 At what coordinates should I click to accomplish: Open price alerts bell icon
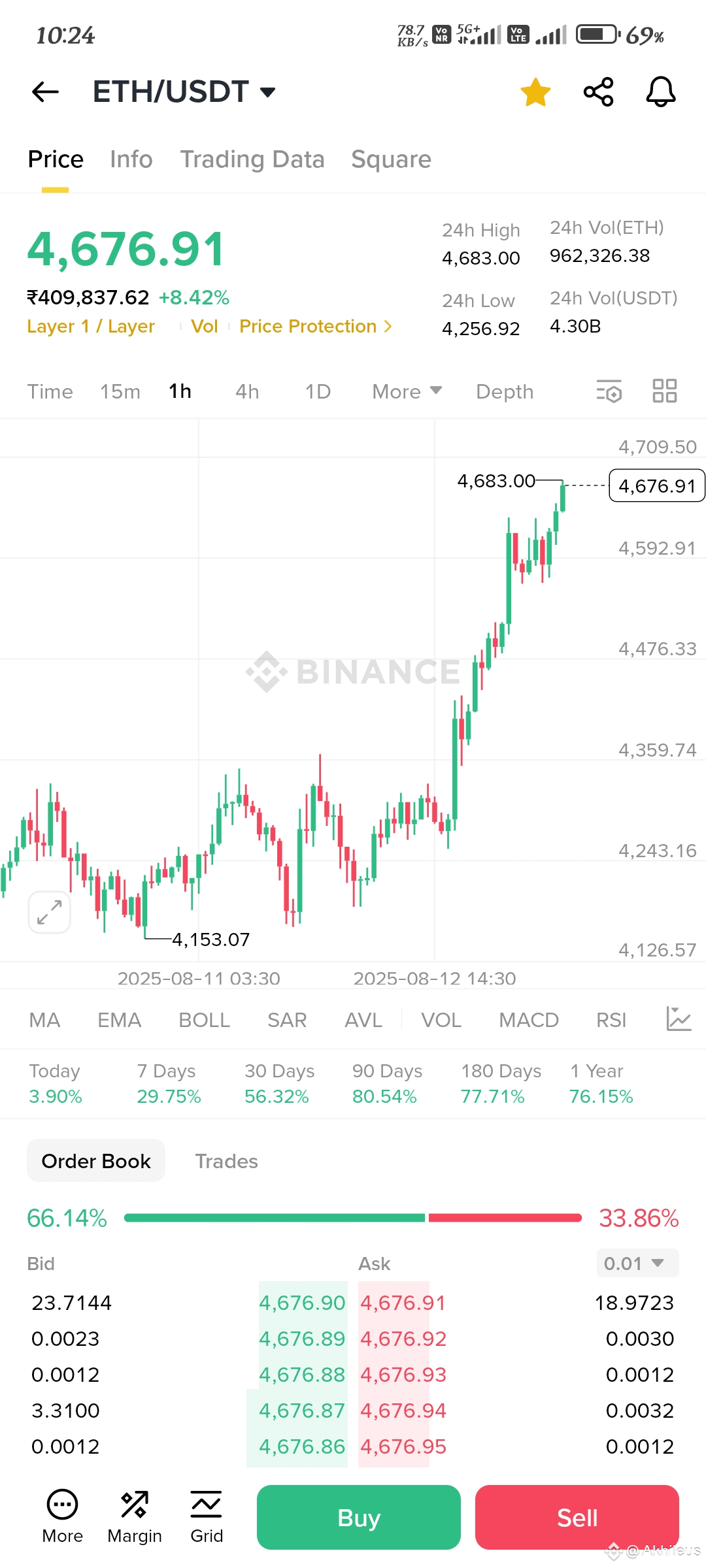click(661, 91)
